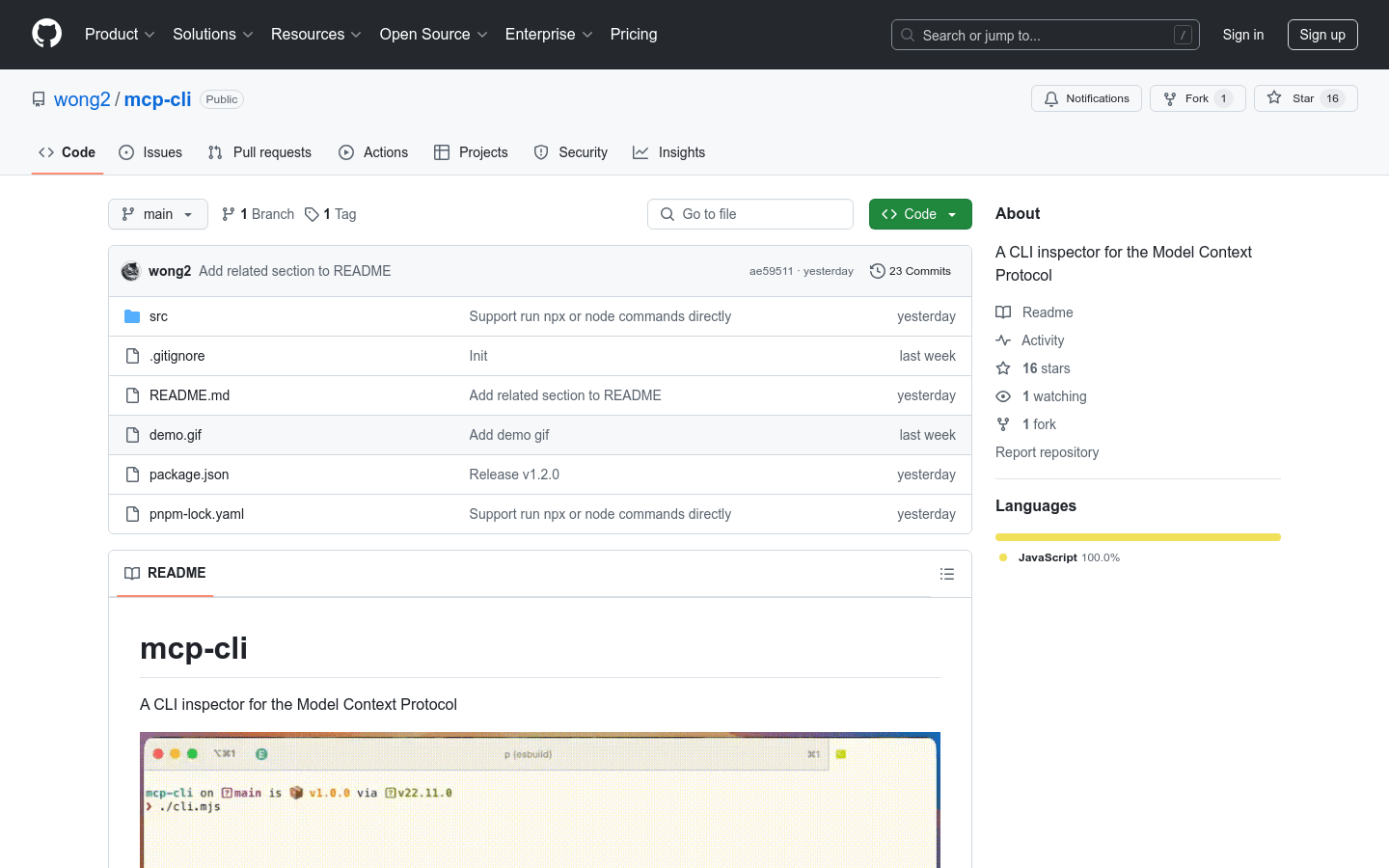Expand the Solutions menu

coord(213,34)
